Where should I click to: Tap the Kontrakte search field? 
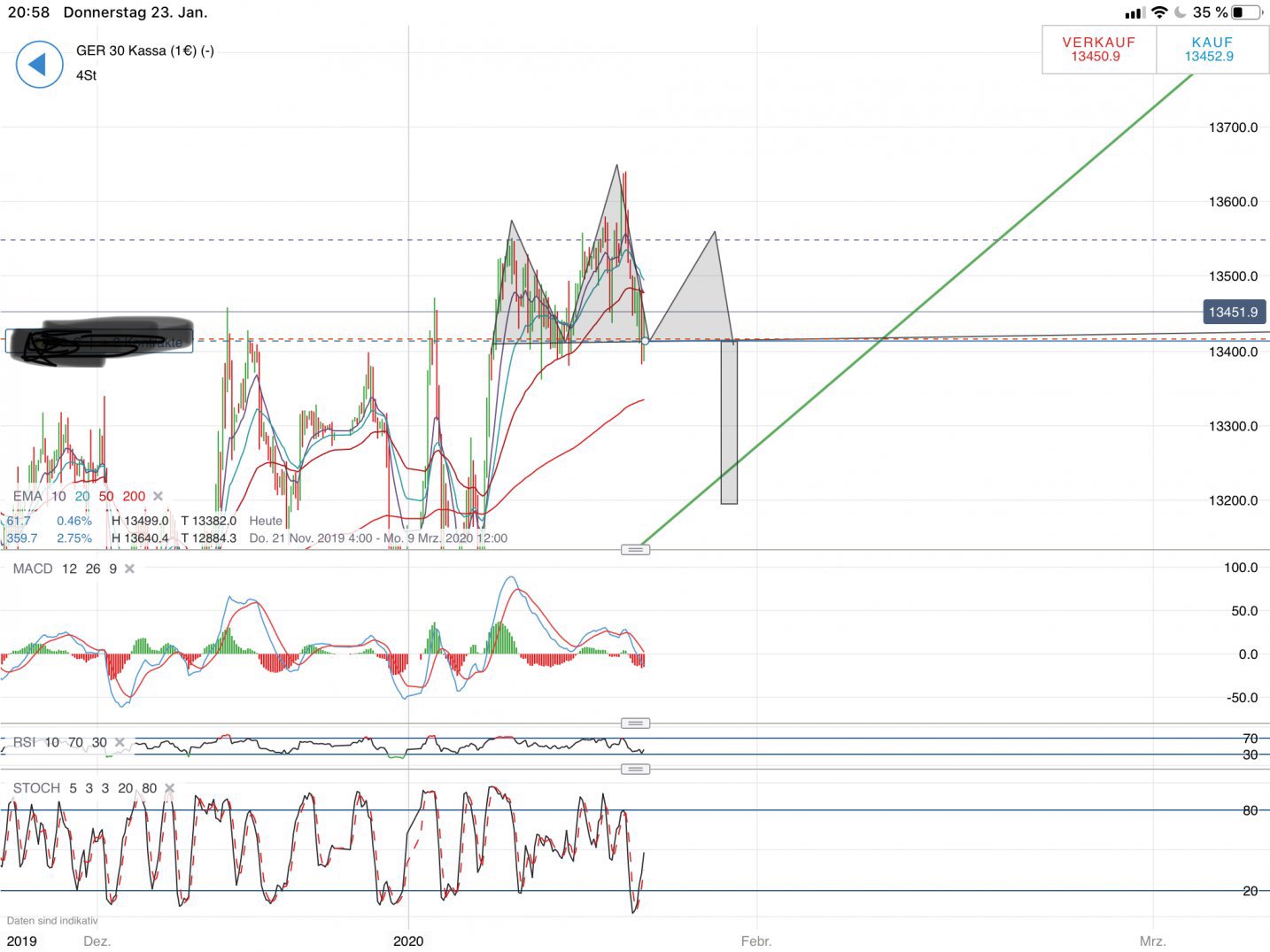click(x=99, y=341)
